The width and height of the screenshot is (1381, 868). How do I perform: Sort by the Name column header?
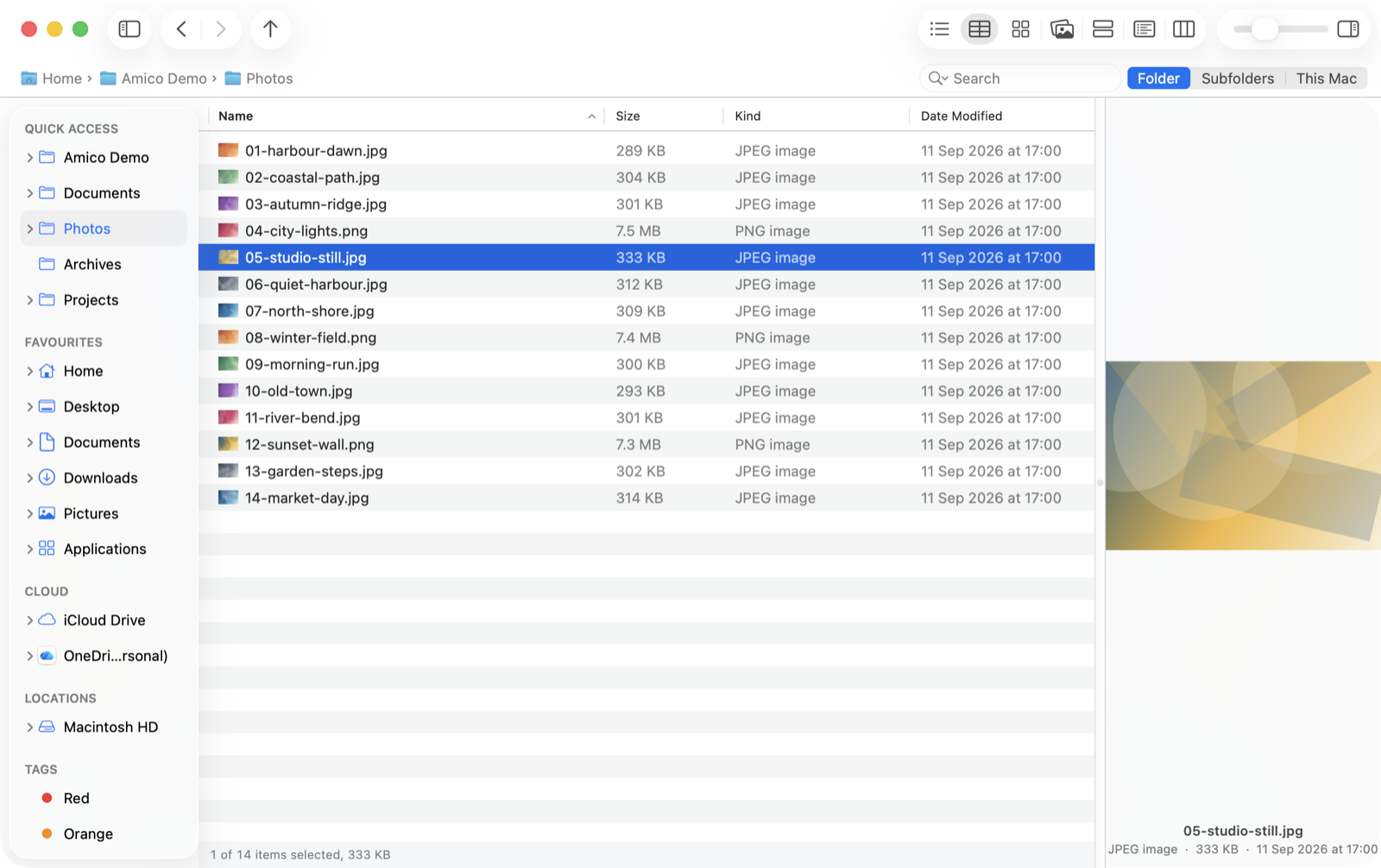pos(406,116)
